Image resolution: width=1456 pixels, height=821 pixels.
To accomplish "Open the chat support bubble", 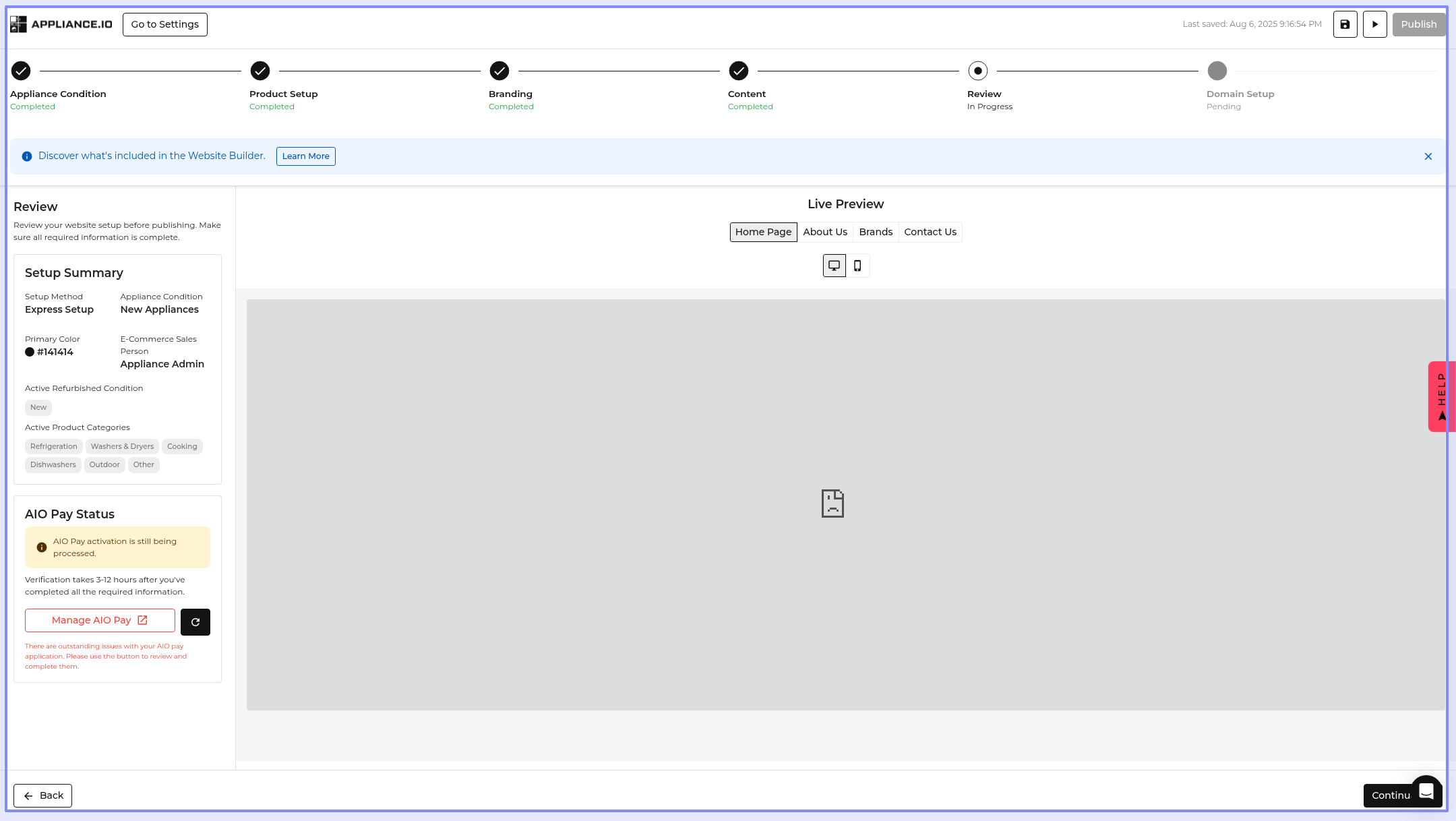I will (x=1426, y=791).
